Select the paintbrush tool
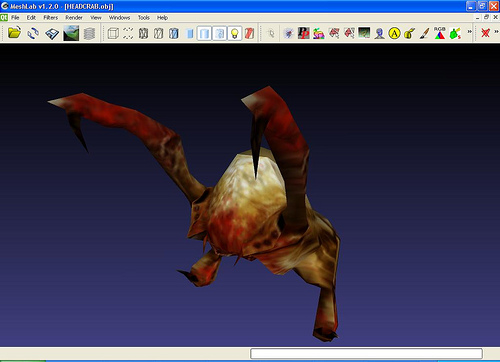500x362 pixels. (x=424, y=33)
